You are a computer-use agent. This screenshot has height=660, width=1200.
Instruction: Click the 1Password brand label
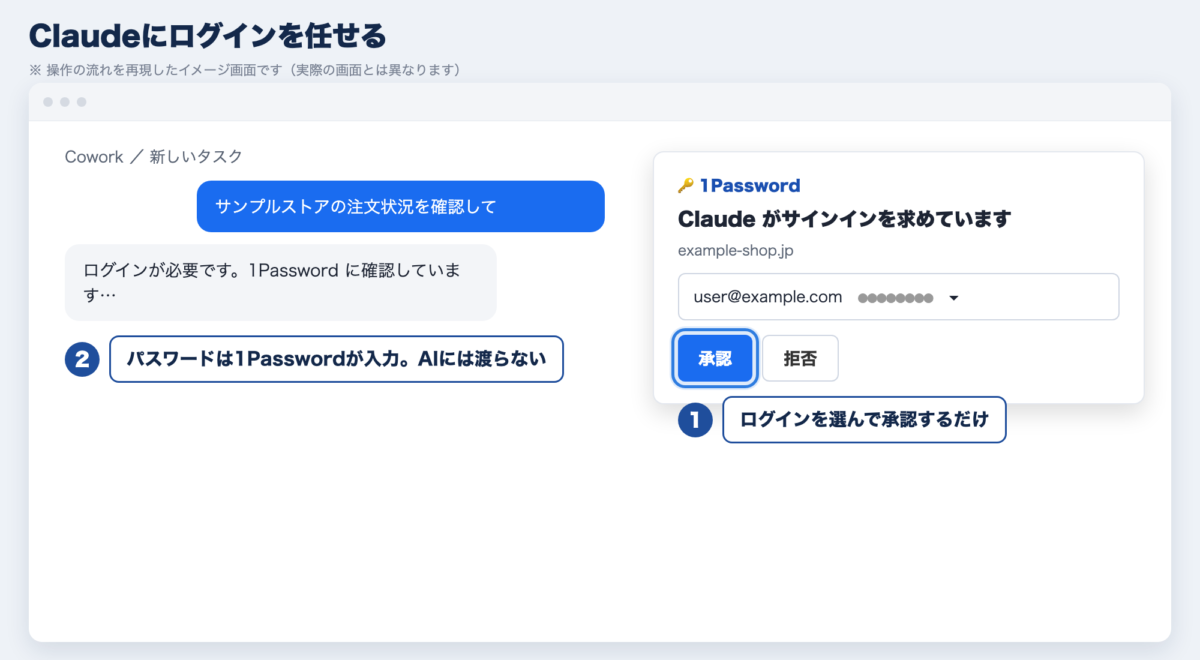pos(750,185)
